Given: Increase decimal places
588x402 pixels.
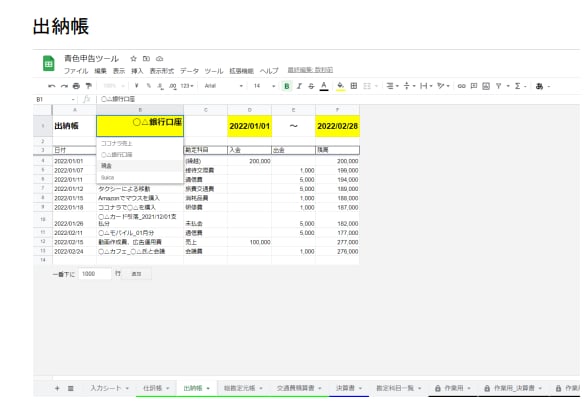Looking at the screenshot, I should 172,86.
